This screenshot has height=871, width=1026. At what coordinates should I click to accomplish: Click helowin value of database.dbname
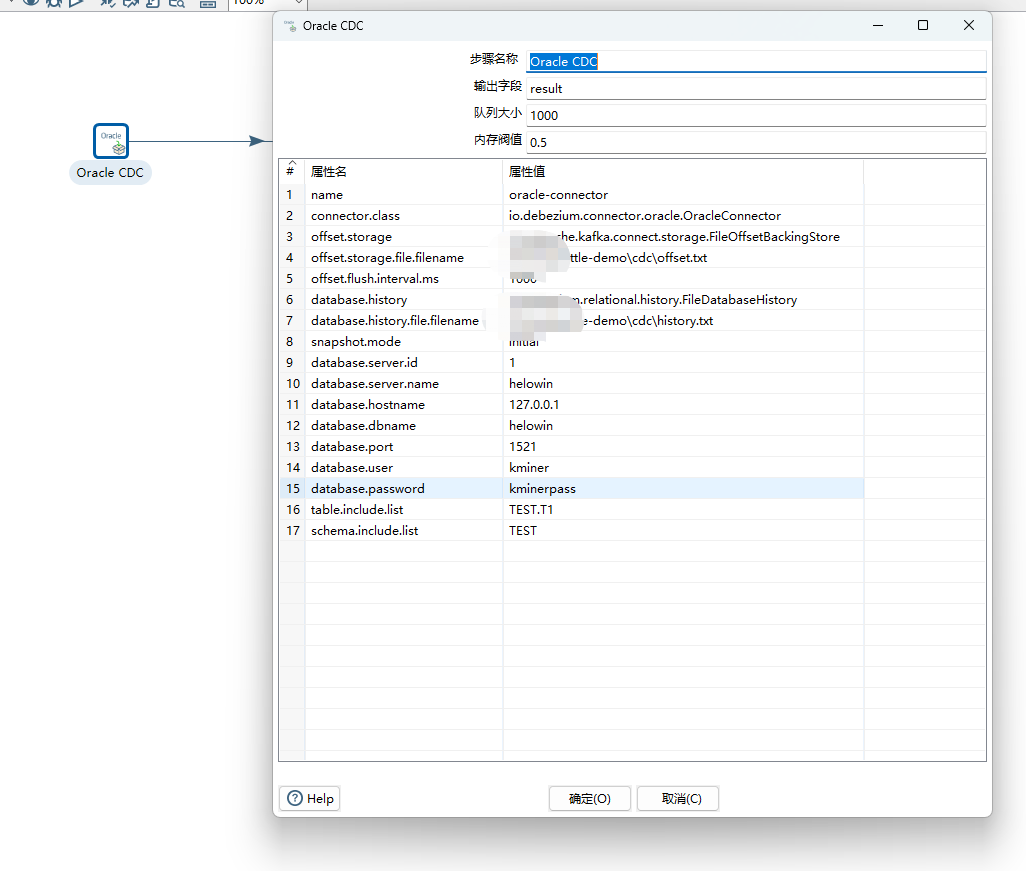[683, 425]
